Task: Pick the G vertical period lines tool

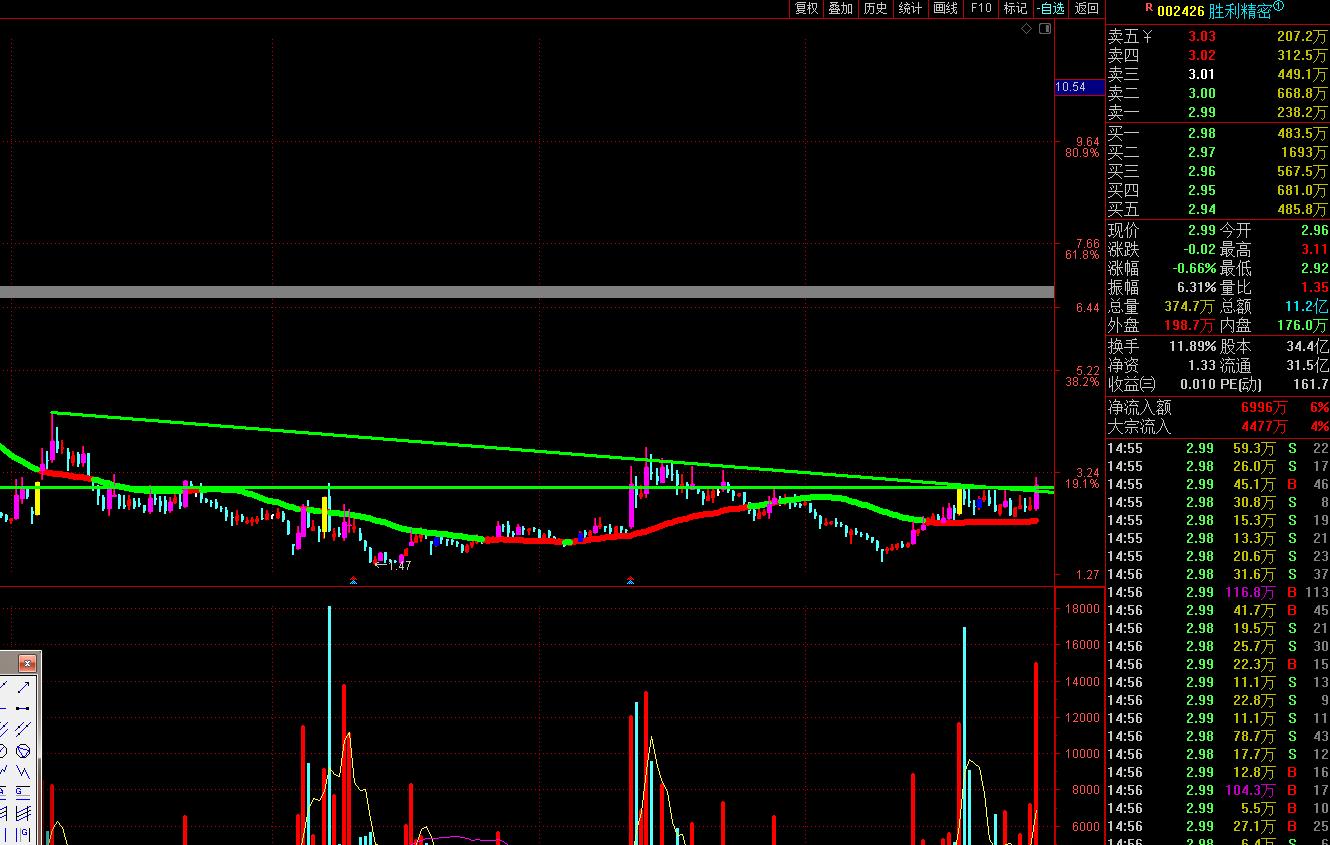Action: point(22,834)
